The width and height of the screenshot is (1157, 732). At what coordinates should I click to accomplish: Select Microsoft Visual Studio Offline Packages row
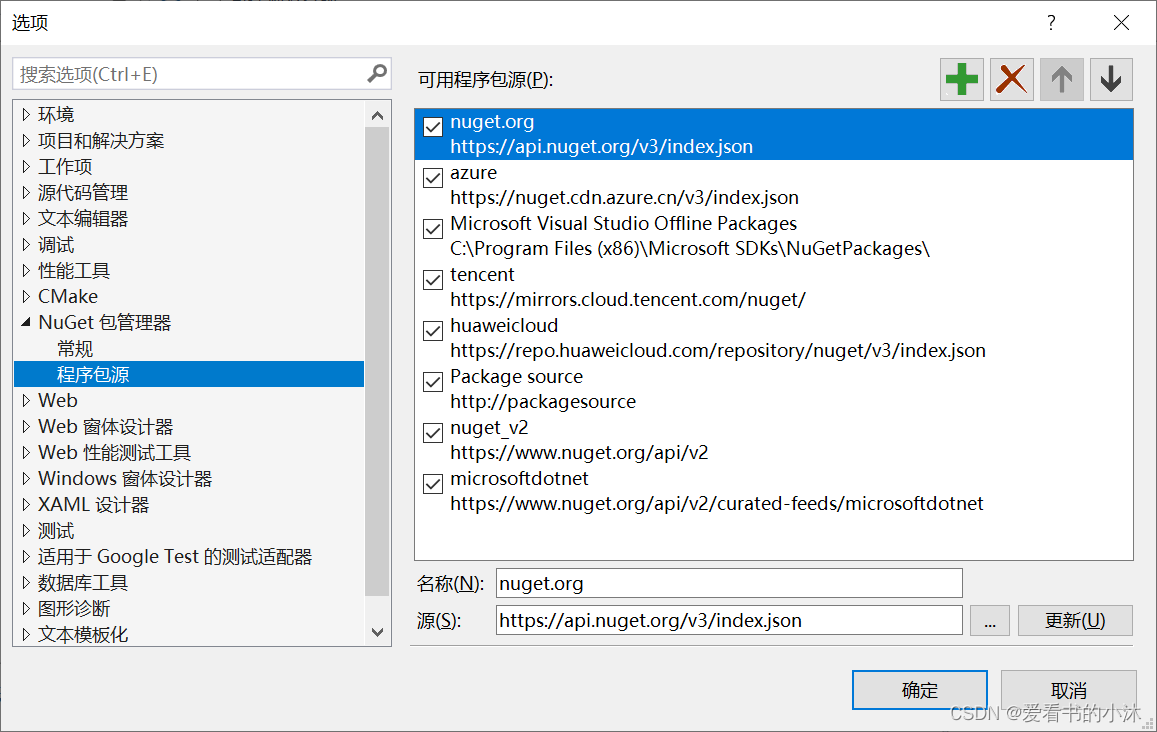(x=774, y=236)
